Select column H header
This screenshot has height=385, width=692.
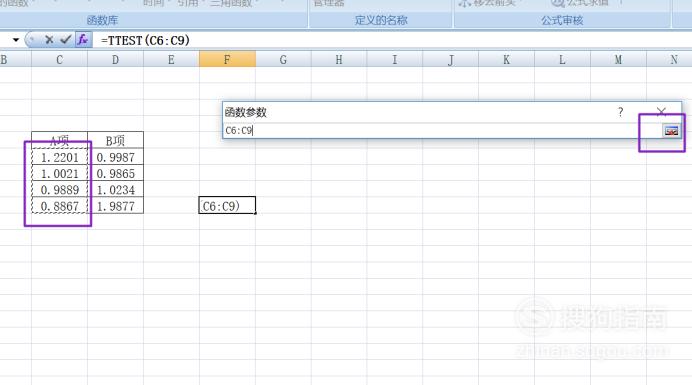click(339, 59)
